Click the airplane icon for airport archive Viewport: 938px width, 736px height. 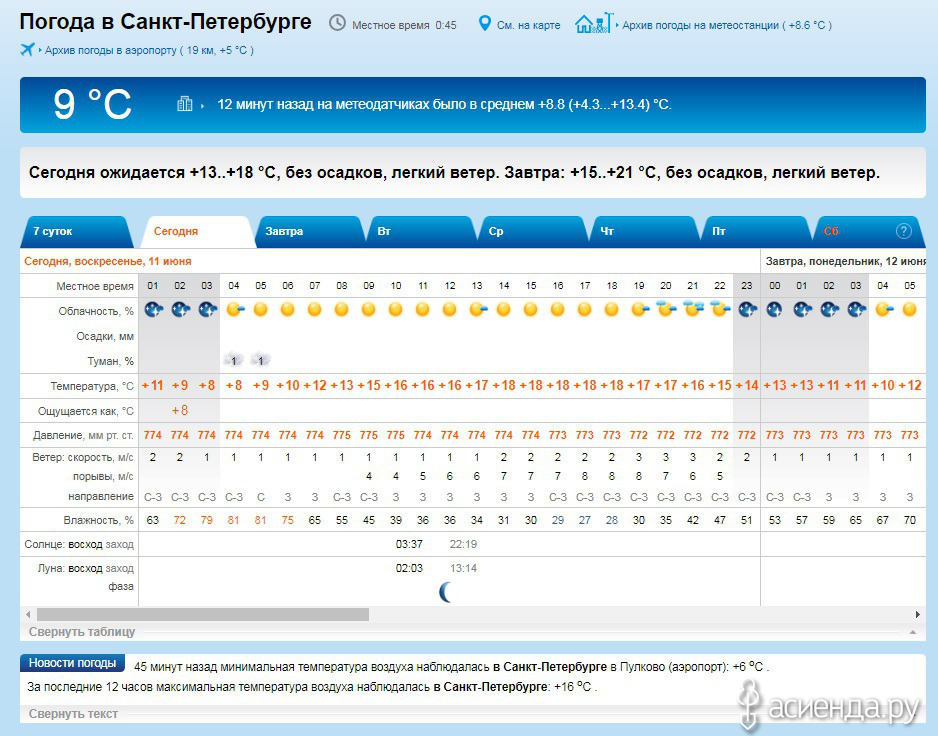click(28, 49)
